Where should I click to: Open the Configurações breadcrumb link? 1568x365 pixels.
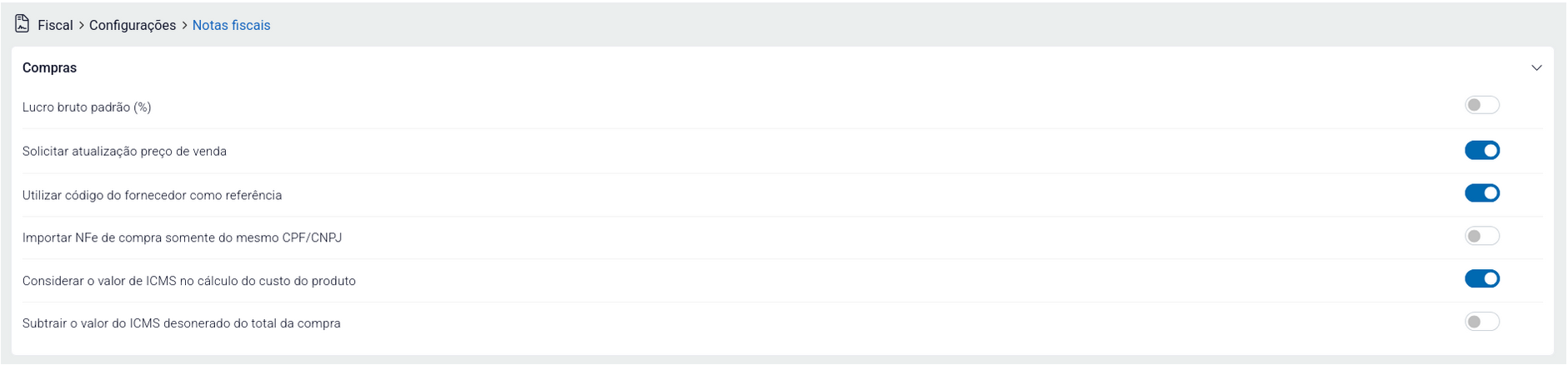[x=133, y=26]
